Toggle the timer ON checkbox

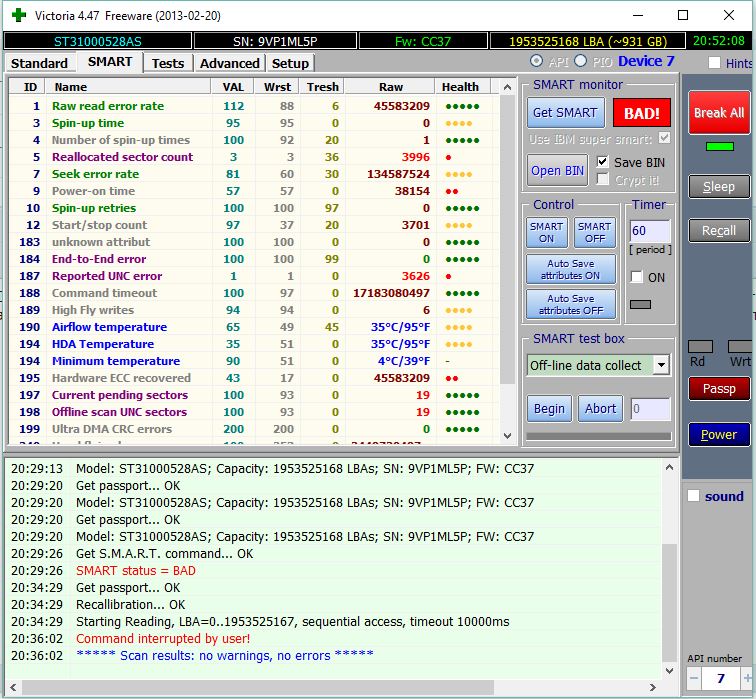tap(636, 277)
